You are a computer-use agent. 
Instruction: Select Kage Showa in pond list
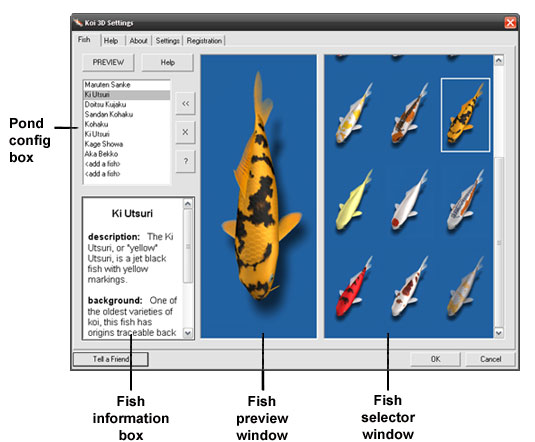tap(104, 144)
